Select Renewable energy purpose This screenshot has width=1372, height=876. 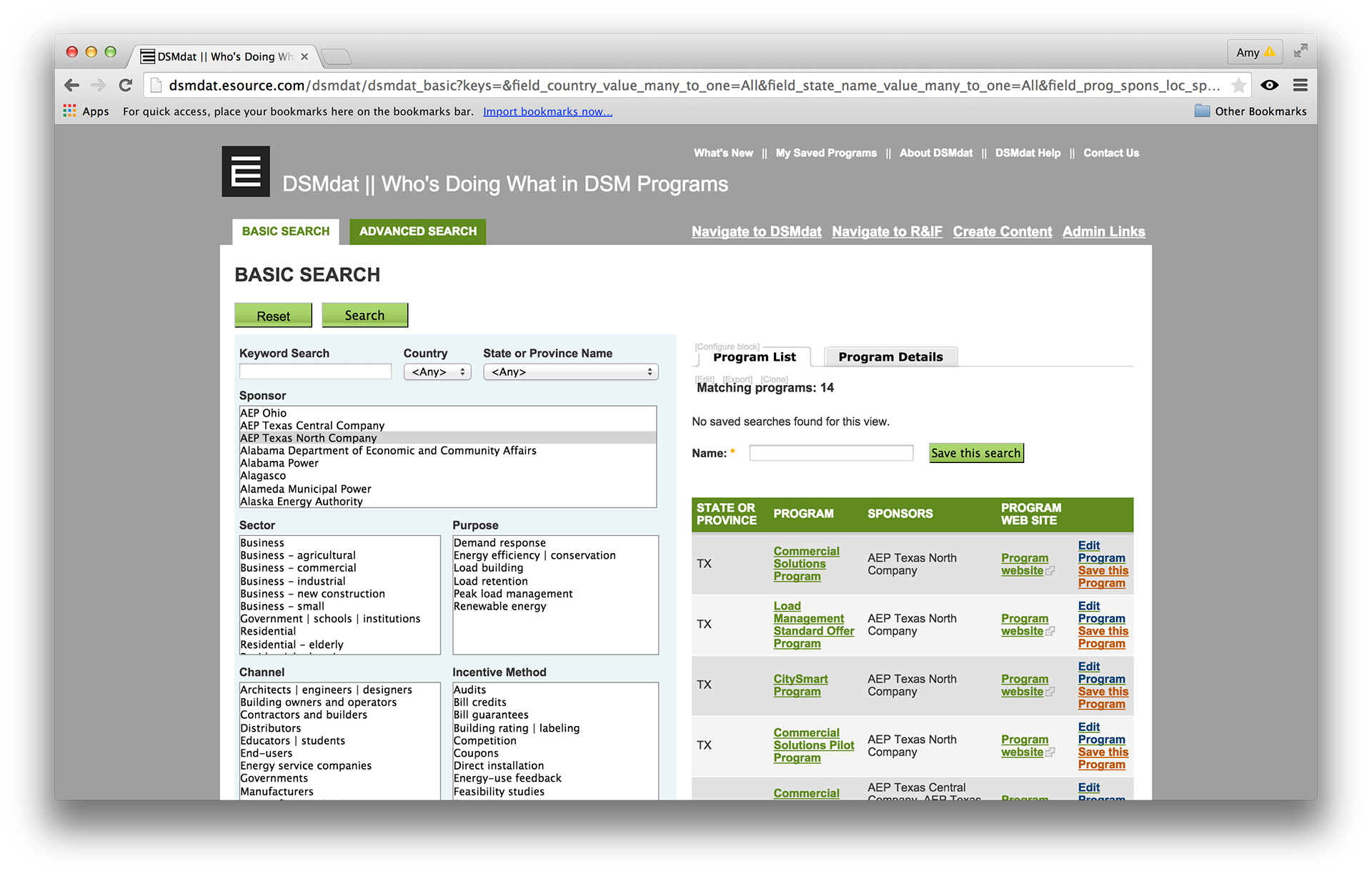pos(555,607)
